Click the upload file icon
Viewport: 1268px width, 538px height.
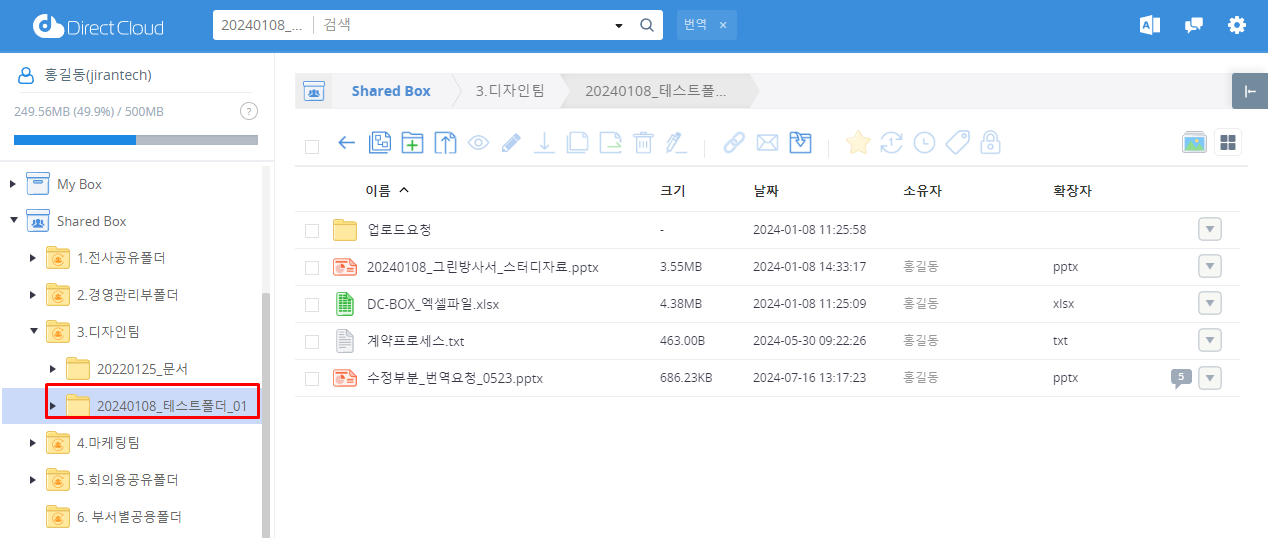[x=445, y=143]
